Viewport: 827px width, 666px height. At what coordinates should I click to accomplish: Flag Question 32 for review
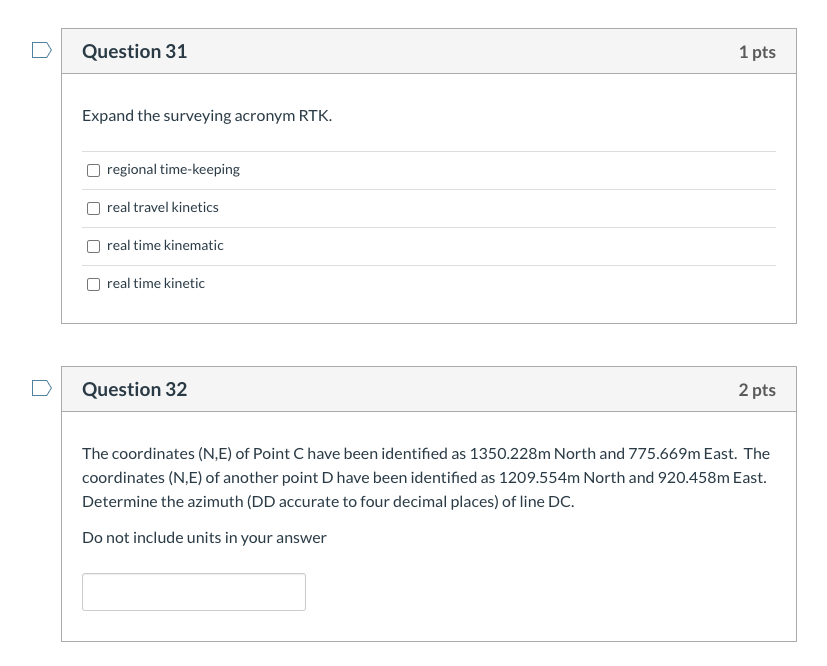40,387
